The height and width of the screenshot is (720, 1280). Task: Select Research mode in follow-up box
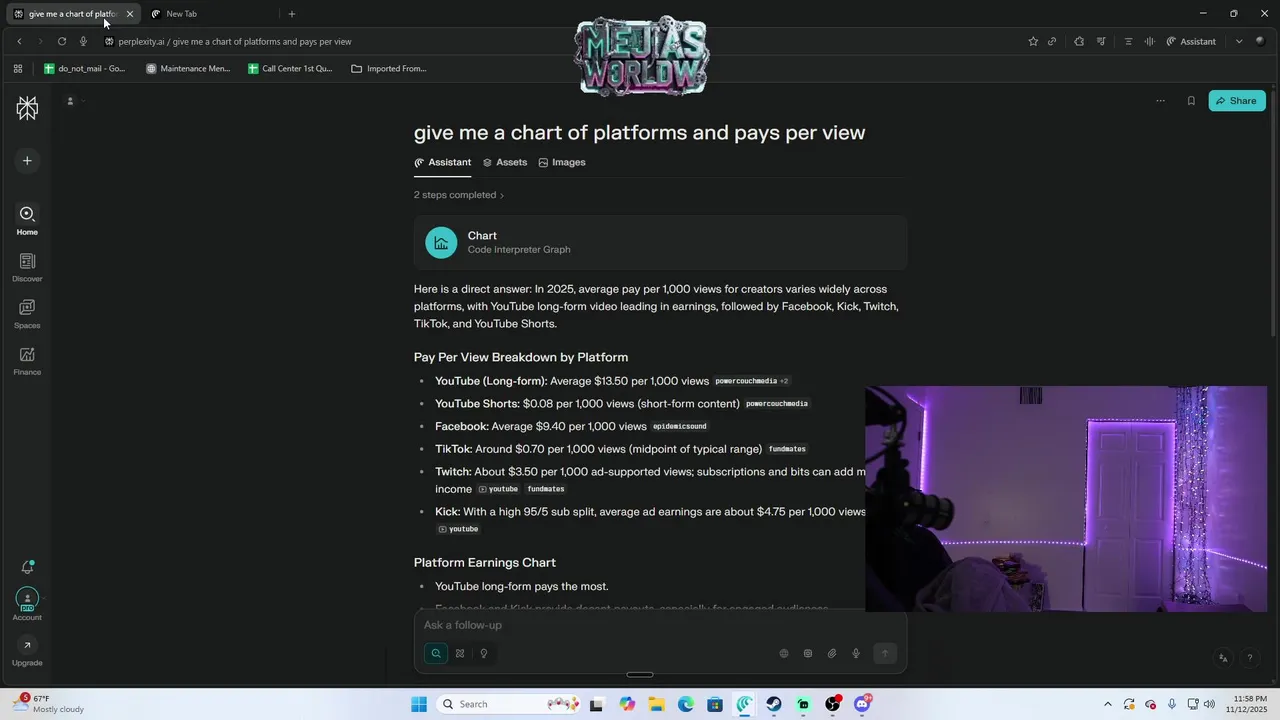[460, 653]
